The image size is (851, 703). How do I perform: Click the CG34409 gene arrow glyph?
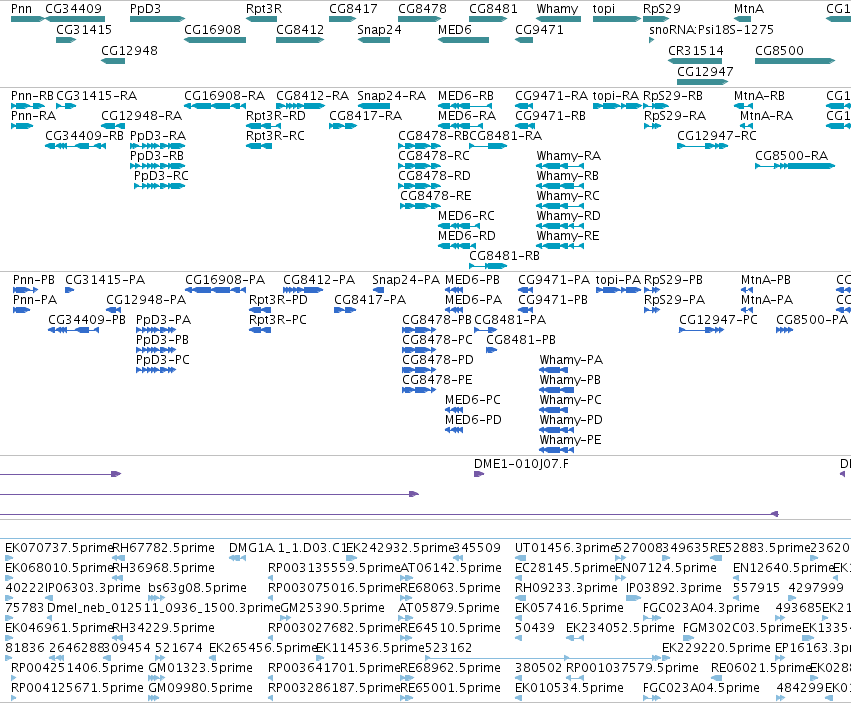75,19
